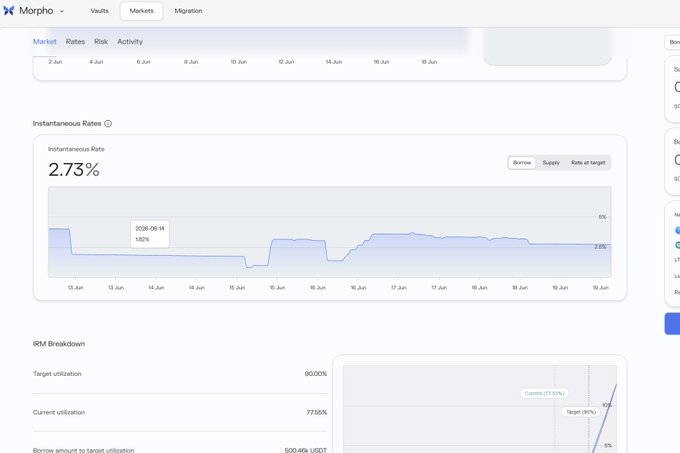Click the Current (77.55%) chart label
The width and height of the screenshot is (680, 453).
[544, 393]
